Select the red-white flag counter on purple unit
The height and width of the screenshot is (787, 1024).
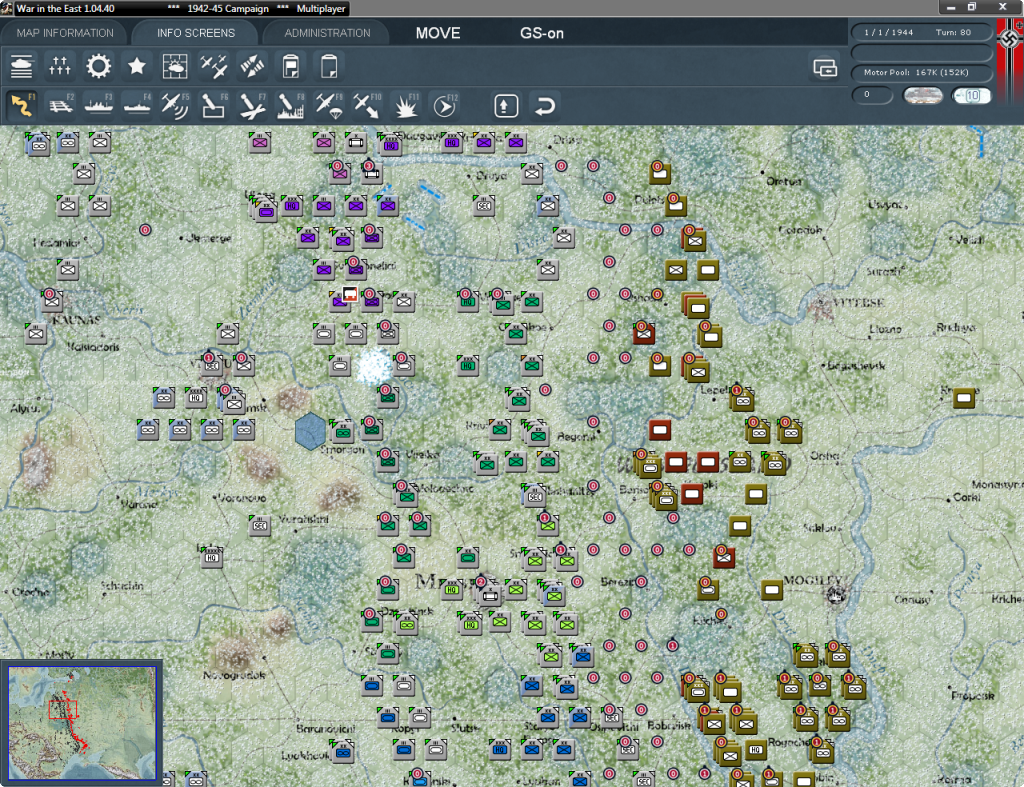(350, 294)
